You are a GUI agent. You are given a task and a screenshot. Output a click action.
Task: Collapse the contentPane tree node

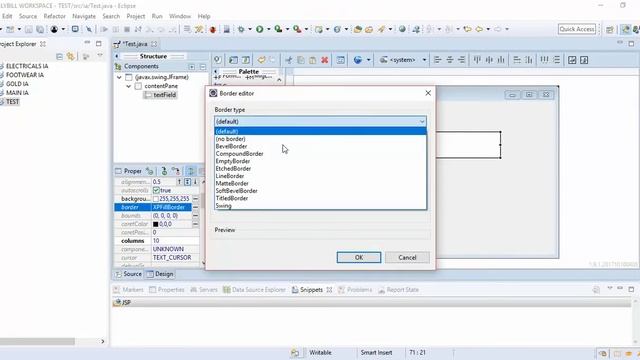(129, 86)
